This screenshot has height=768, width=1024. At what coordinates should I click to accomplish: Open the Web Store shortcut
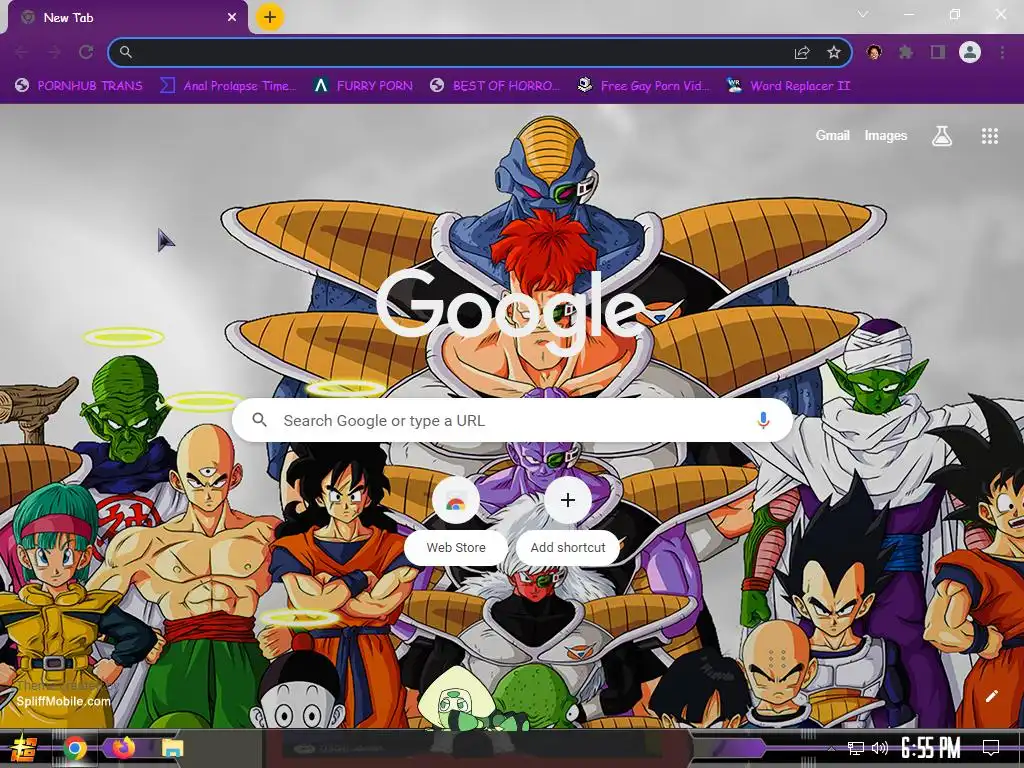(456, 522)
